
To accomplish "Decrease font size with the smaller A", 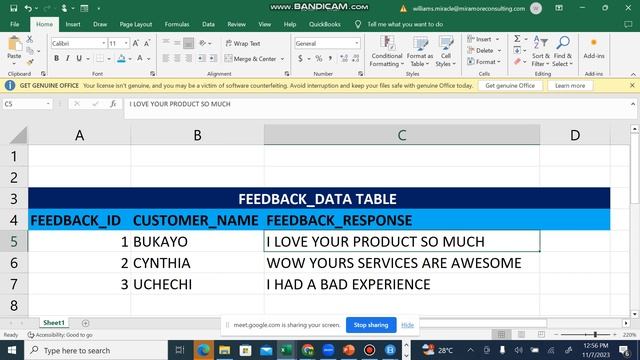I will [147, 43].
